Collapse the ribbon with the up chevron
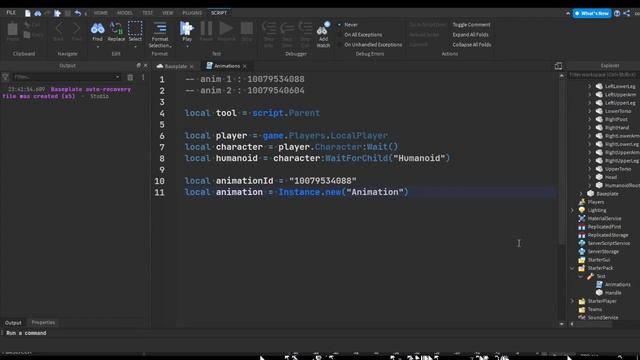Viewport: 640px width, 360px height. 568,13
